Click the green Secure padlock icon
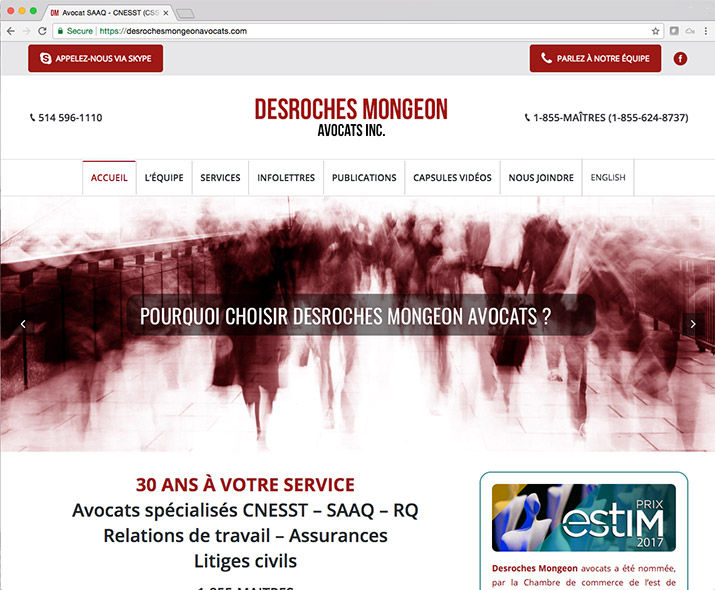 [59, 31]
